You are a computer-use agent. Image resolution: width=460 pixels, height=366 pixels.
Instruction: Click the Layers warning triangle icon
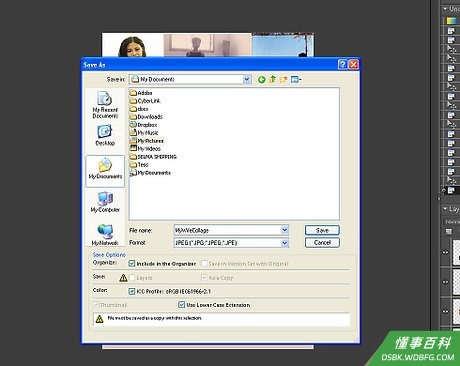coord(123,277)
